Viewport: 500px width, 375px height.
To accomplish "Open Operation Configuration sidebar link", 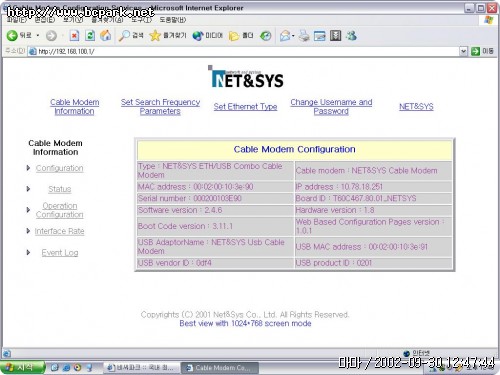I will (59, 210).
